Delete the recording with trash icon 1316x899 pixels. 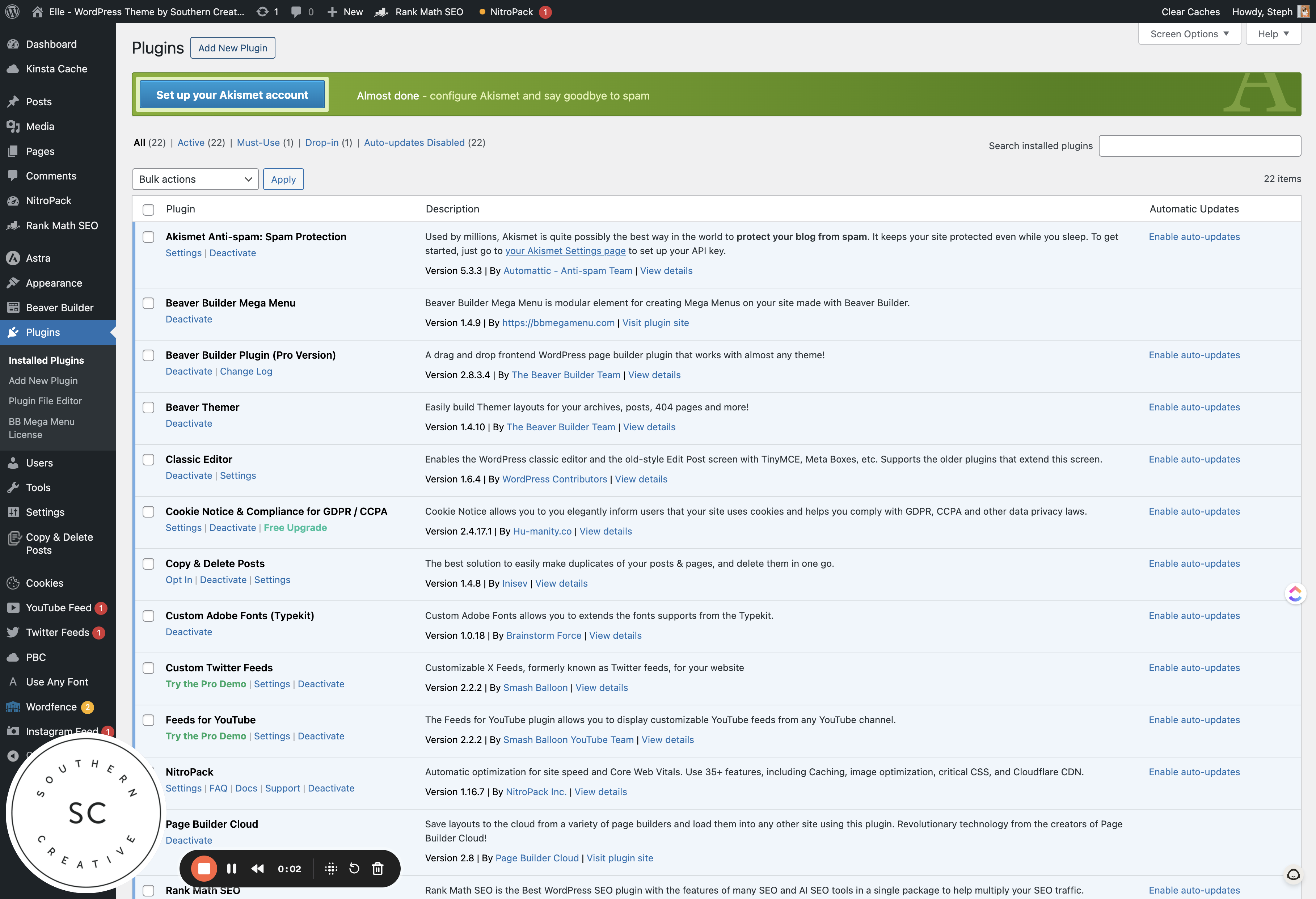coord(378,869)
